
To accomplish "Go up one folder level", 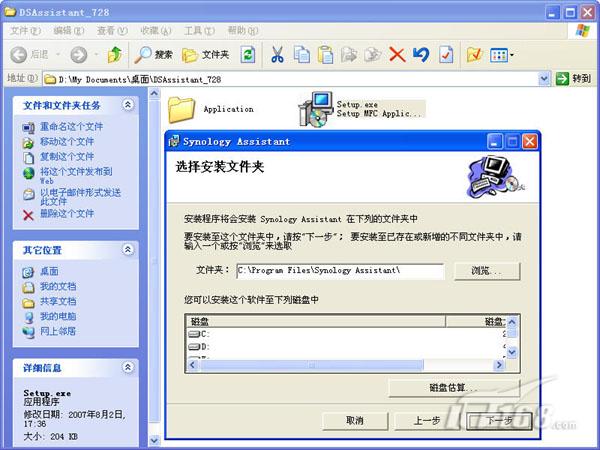I will 114,55.
